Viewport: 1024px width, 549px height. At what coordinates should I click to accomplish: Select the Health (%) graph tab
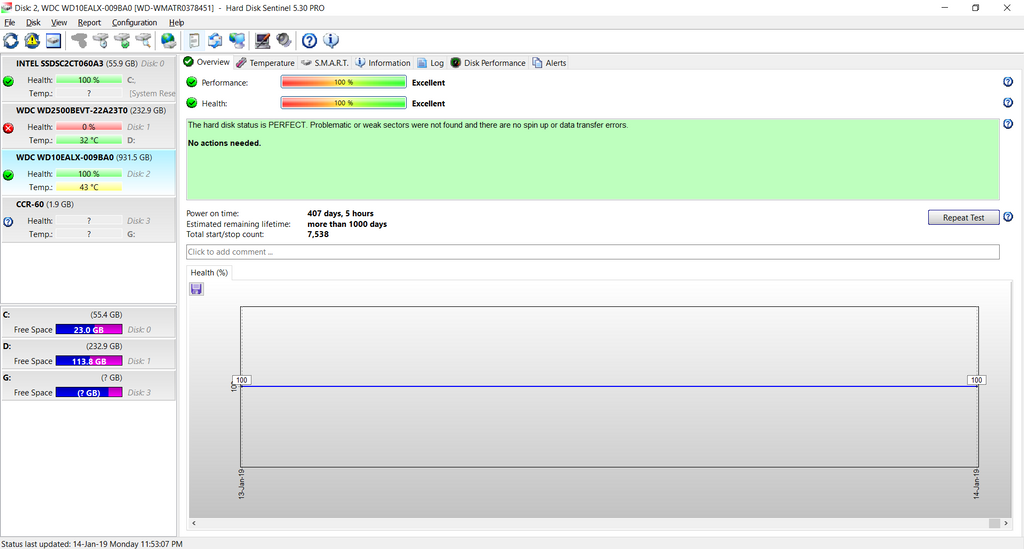click(x=209, y=273)
